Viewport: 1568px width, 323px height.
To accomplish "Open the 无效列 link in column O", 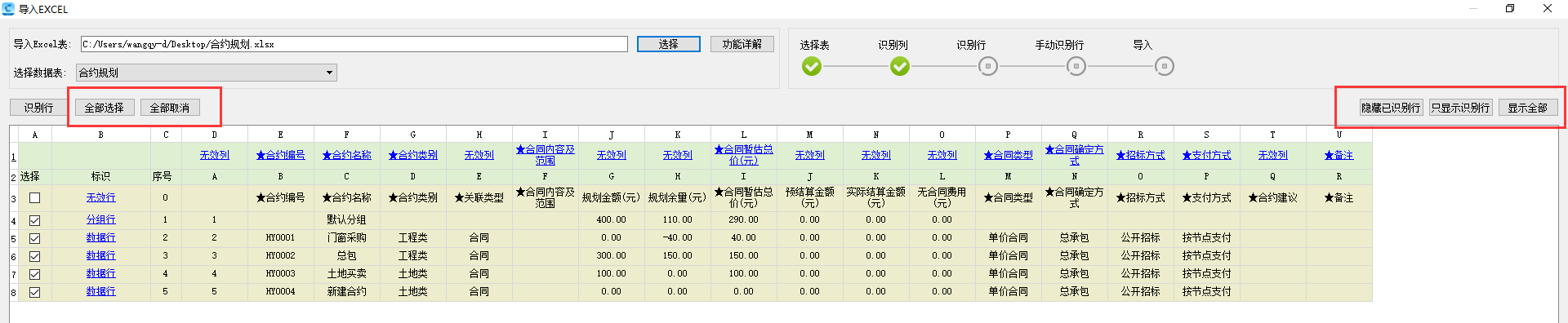I will tap(942, 155).
